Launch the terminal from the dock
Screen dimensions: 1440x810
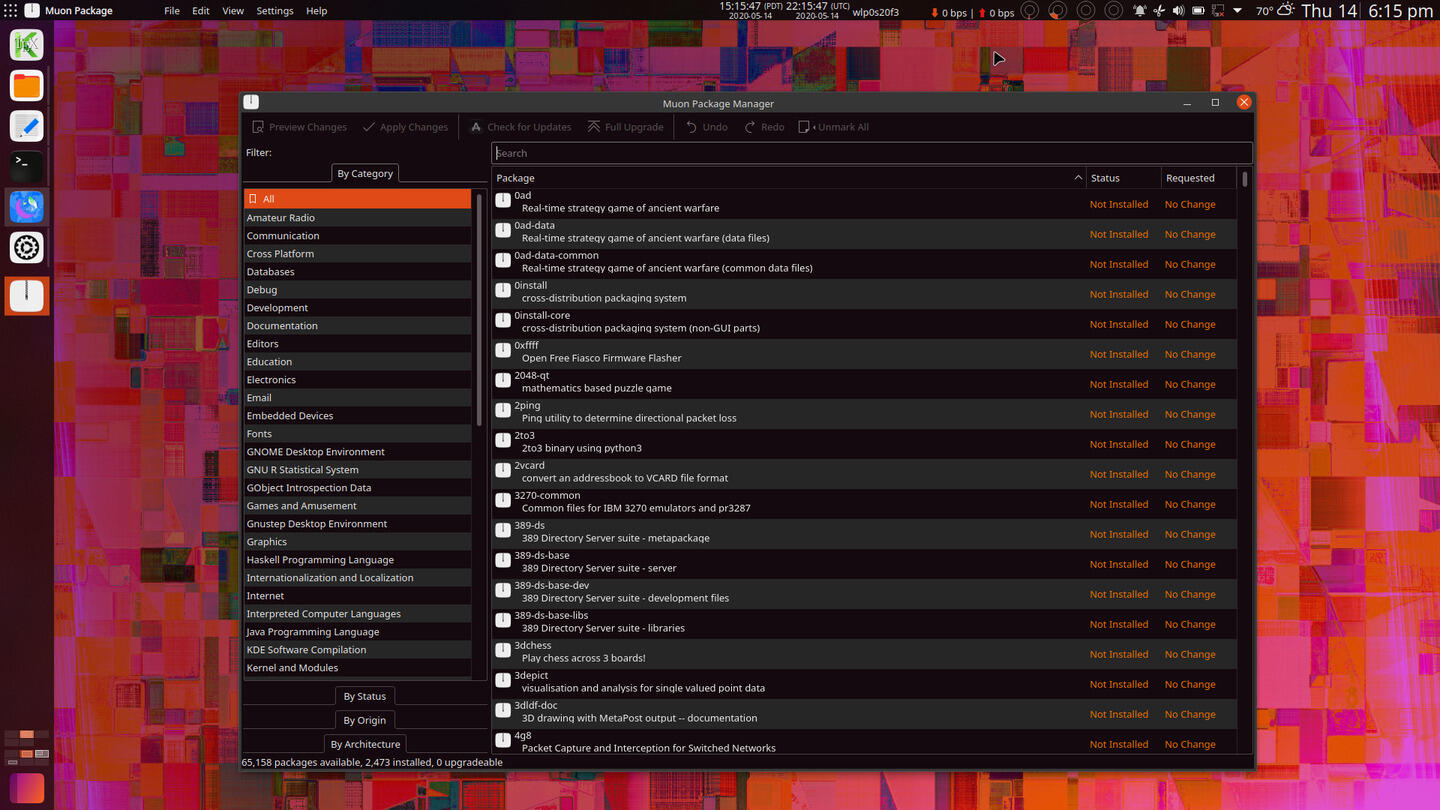pyautogui.click(x=27, y=166)
